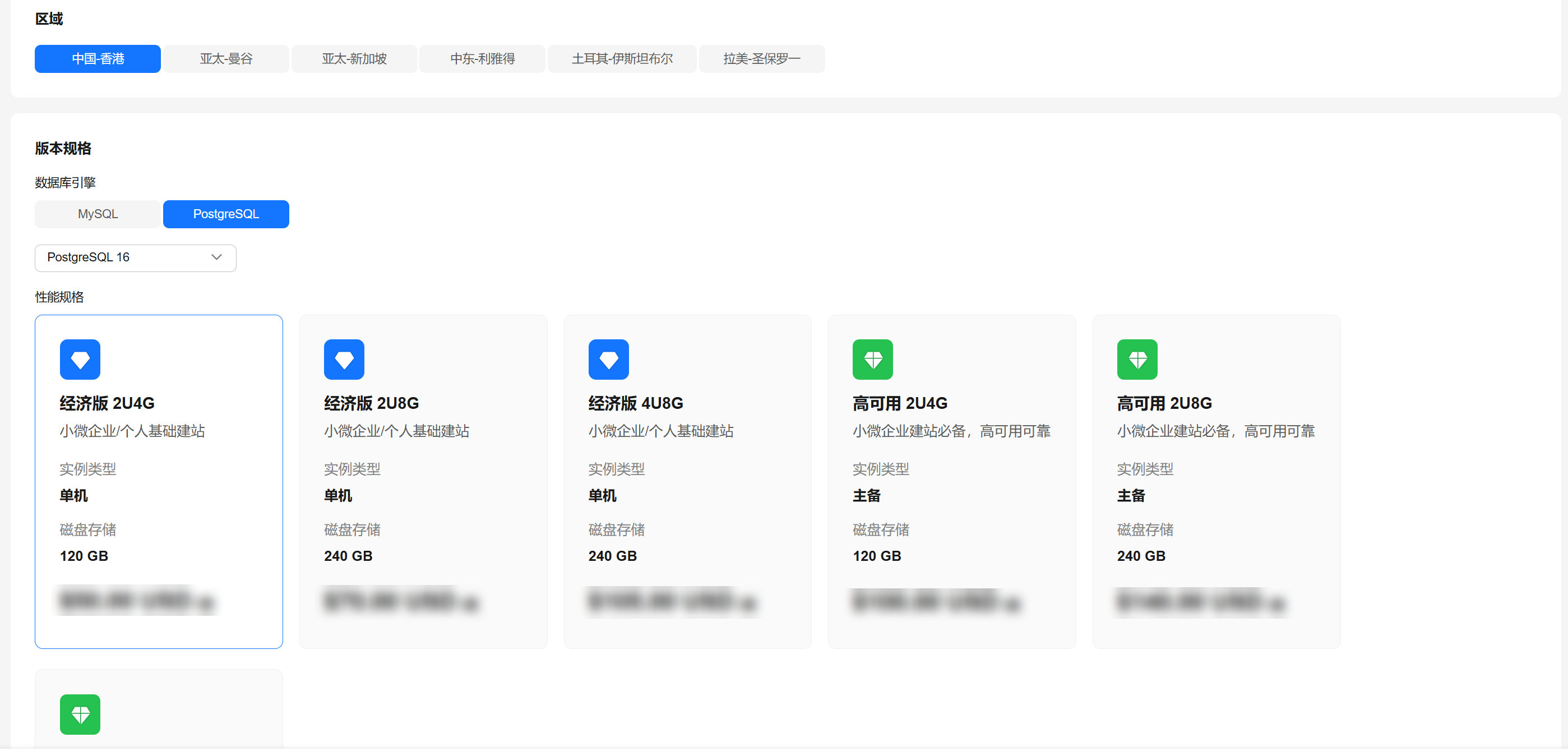Choose the 土耳其-伊斯坦布尔 region
Viewport: 1568px width, 751px height.
pos(622,58)
